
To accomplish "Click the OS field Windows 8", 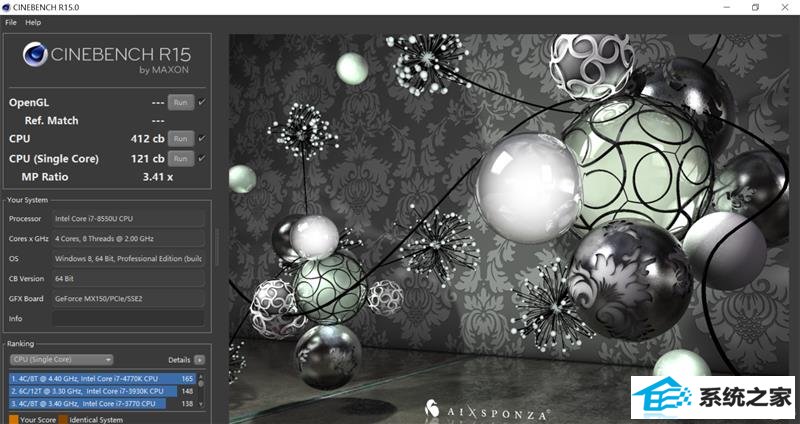I will pyautogui.click(x=129, y=259).
